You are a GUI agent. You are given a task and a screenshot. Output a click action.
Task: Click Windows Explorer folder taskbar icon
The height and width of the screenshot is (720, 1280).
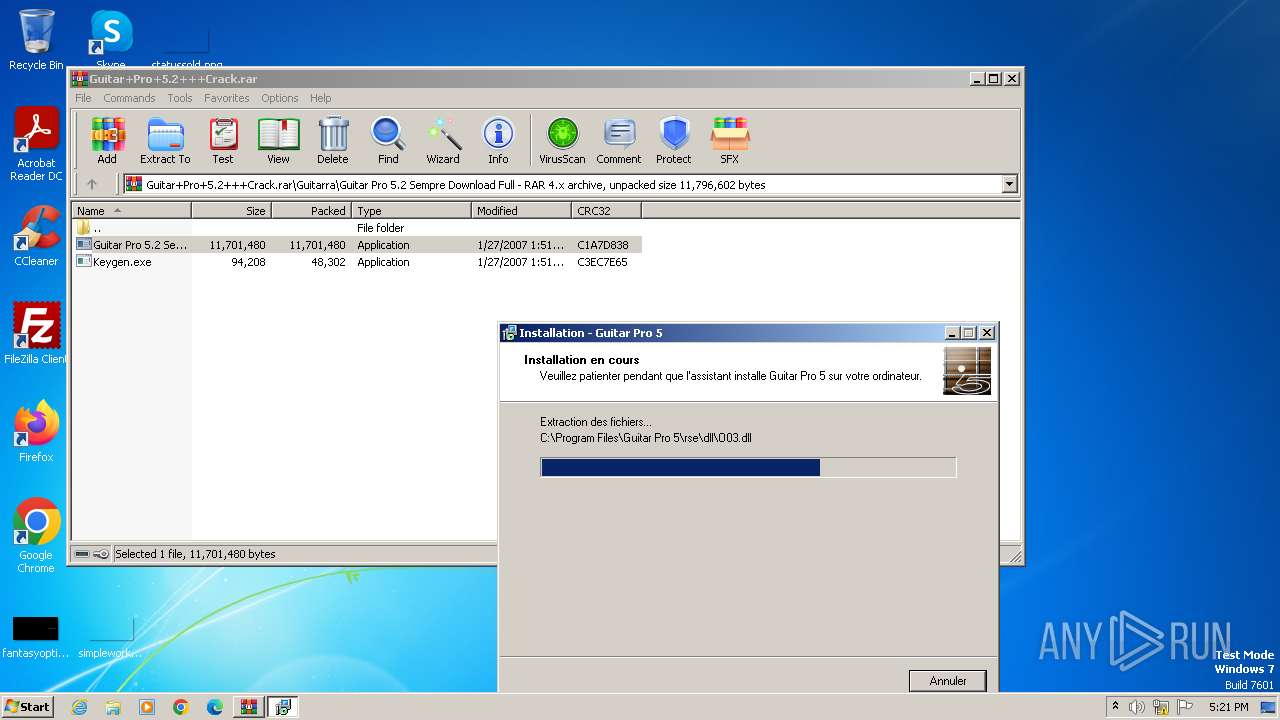[x=113, y=707]
